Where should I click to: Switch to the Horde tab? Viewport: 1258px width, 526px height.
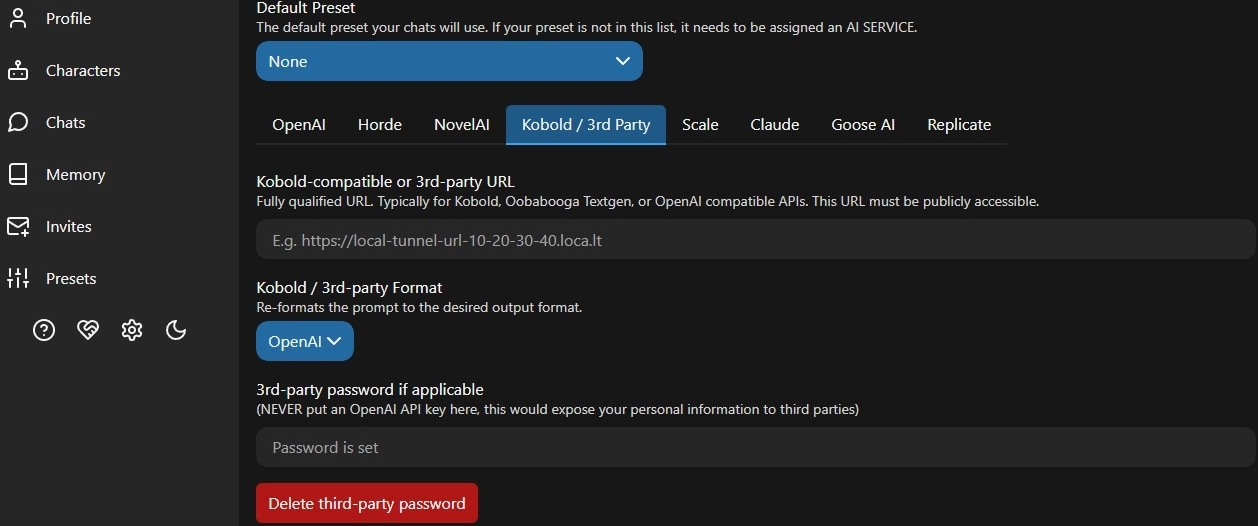380,125
